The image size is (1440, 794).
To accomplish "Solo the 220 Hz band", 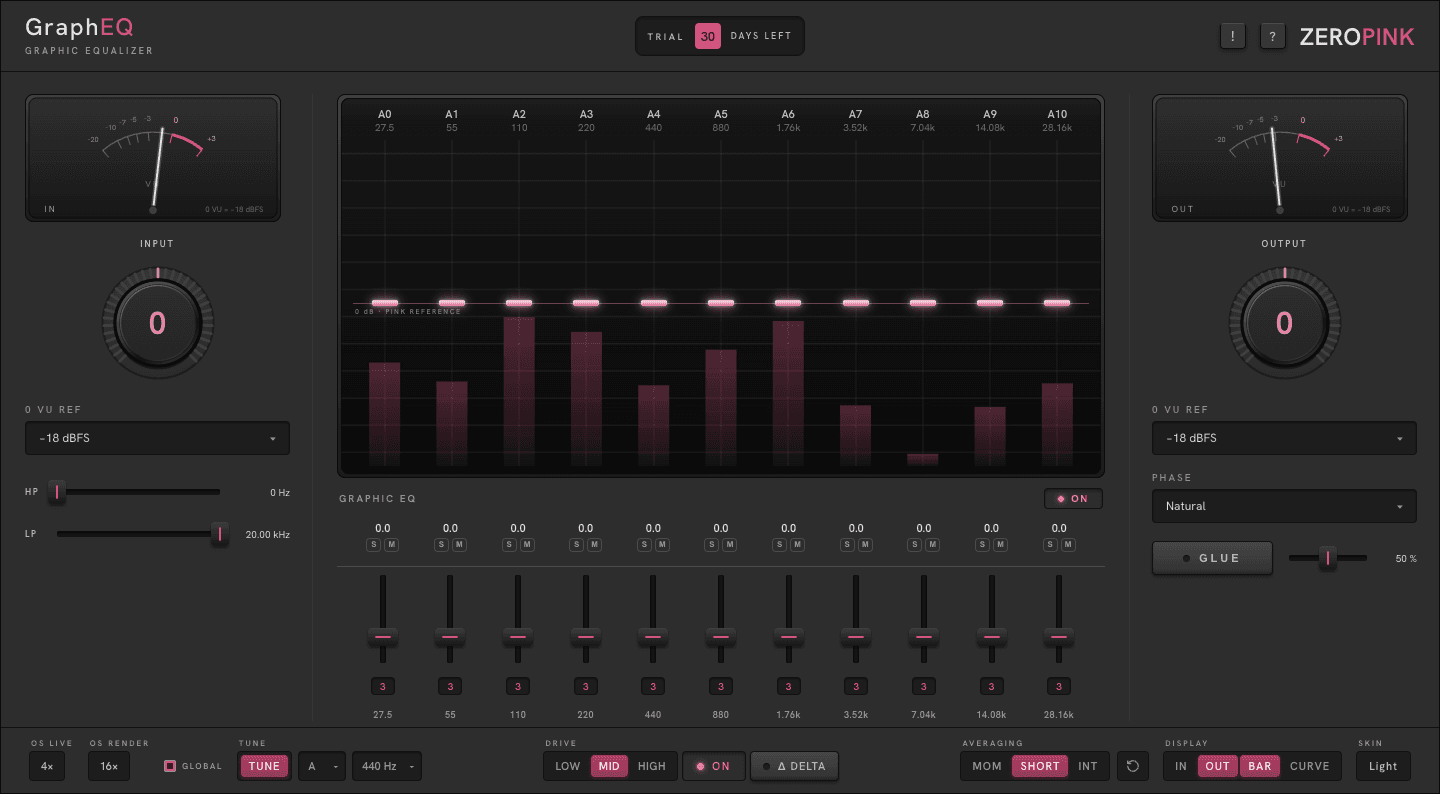I will point(577,545).
